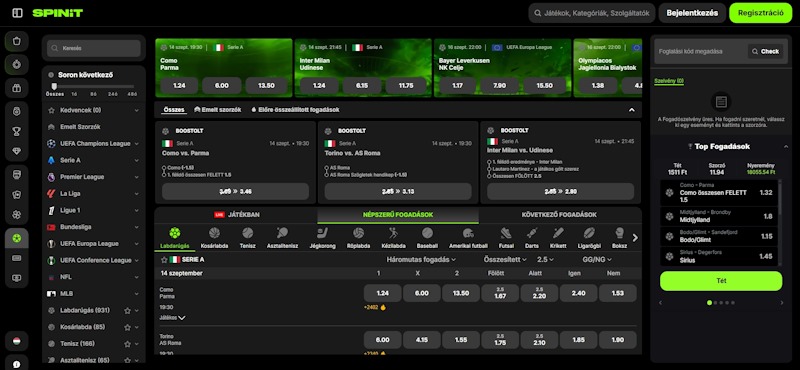Click the Játékok, Kategóriák search field
Image resolution: width=800 pixels, height=370 pixels.
point(591,13)
